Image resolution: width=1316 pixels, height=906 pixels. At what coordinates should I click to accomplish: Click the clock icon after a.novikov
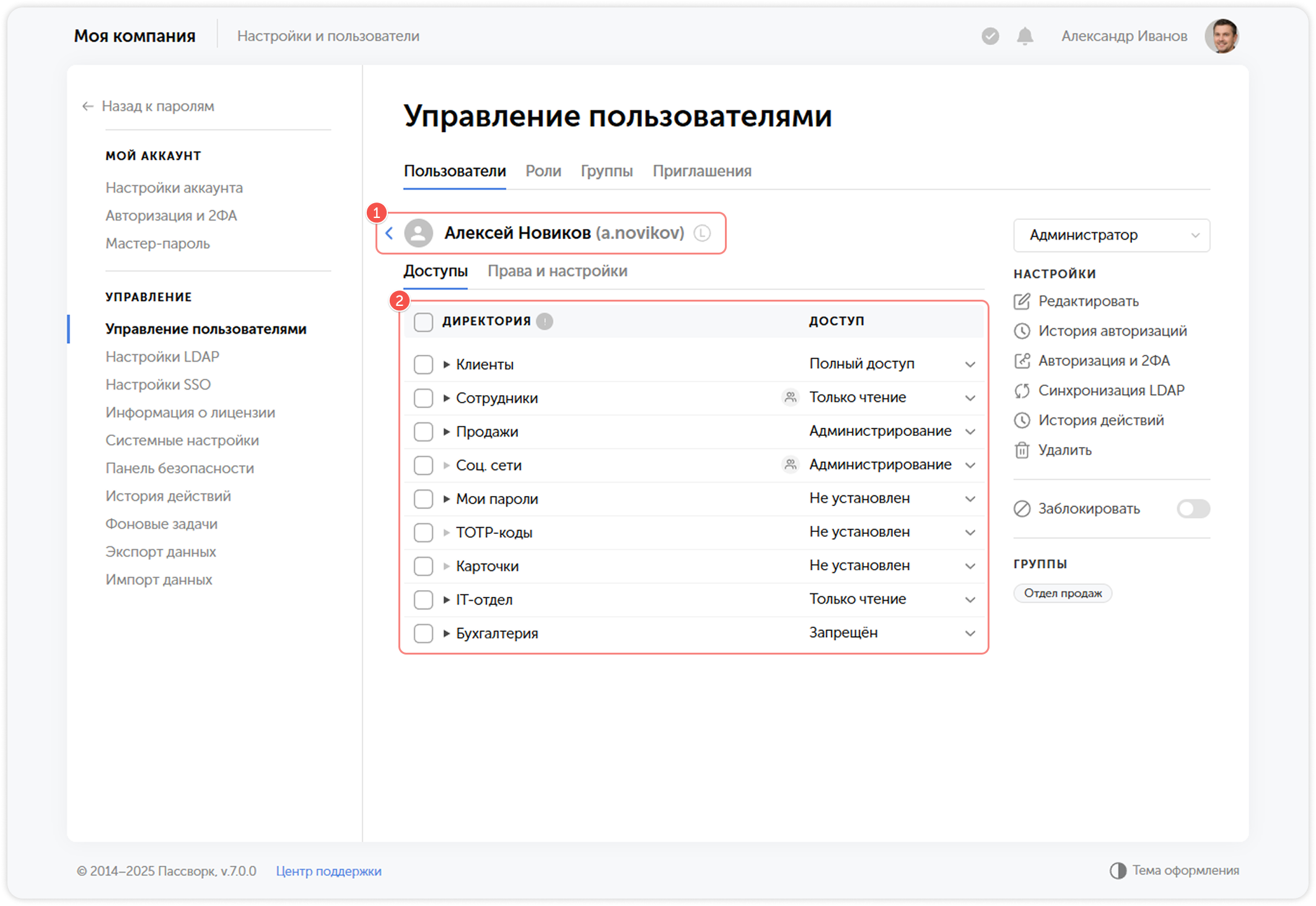(x=702, y=233)
